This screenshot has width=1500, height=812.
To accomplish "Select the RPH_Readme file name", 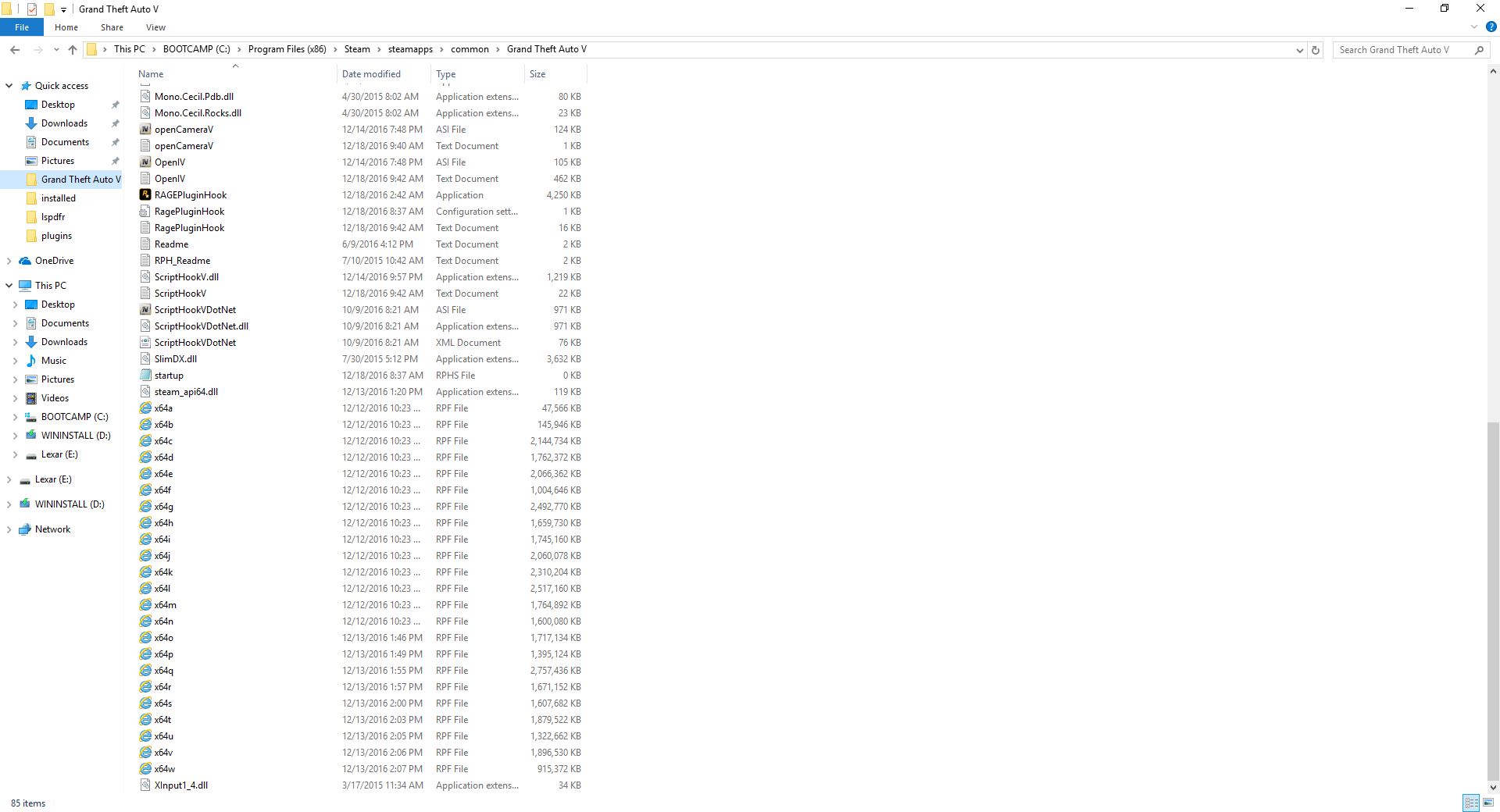I will (x=182, y=261).
